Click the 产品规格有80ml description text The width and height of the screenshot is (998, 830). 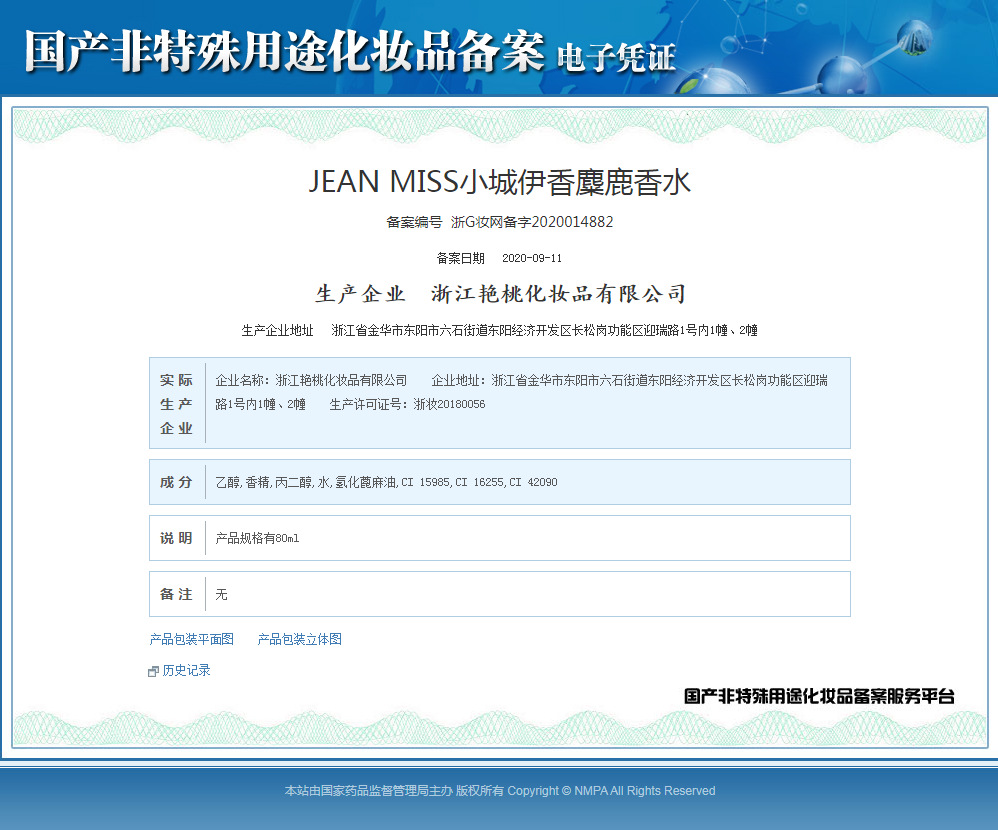point(257,538)
